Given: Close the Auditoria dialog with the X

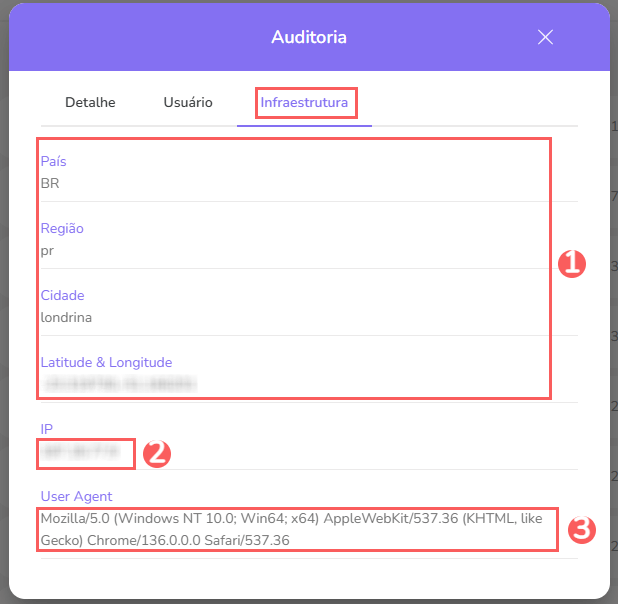Looking at the screenshot, I should click(x=545, y=37).
